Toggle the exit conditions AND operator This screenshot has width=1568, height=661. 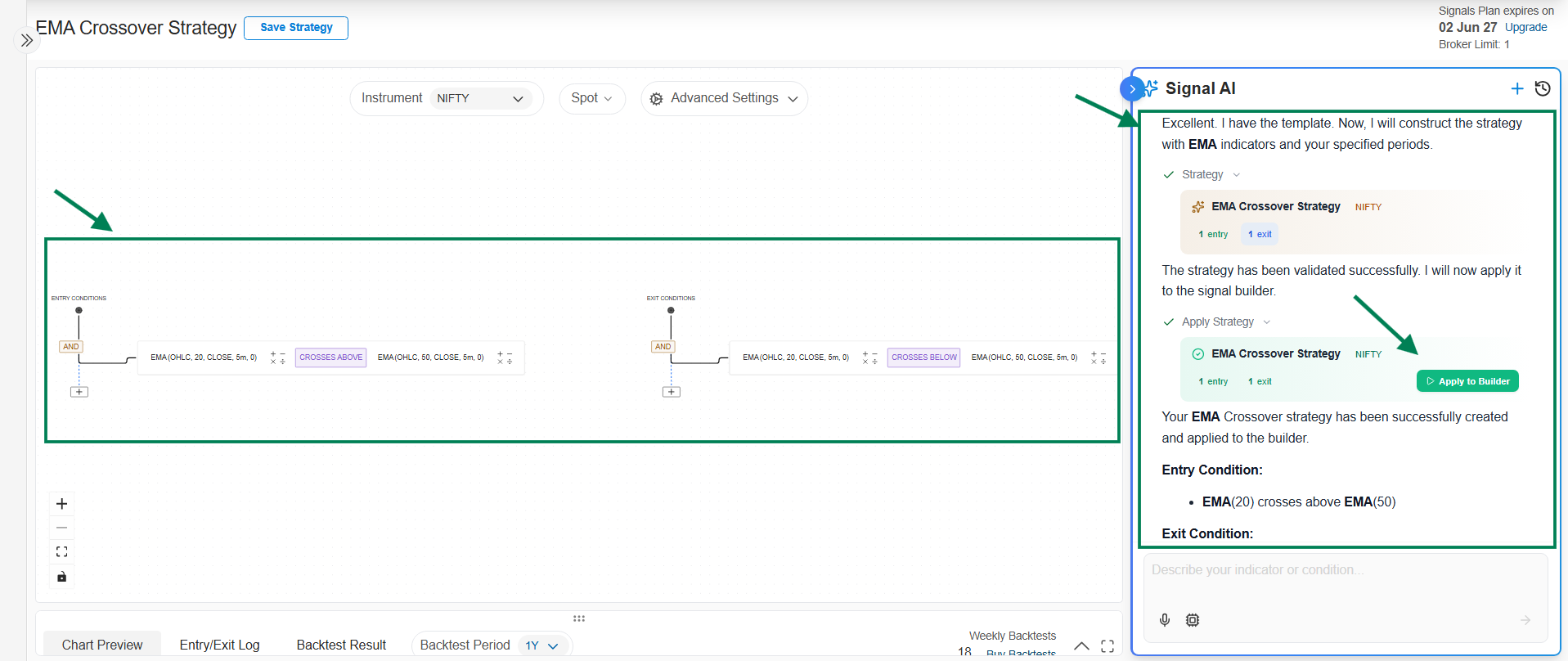[x=663, y=347]
